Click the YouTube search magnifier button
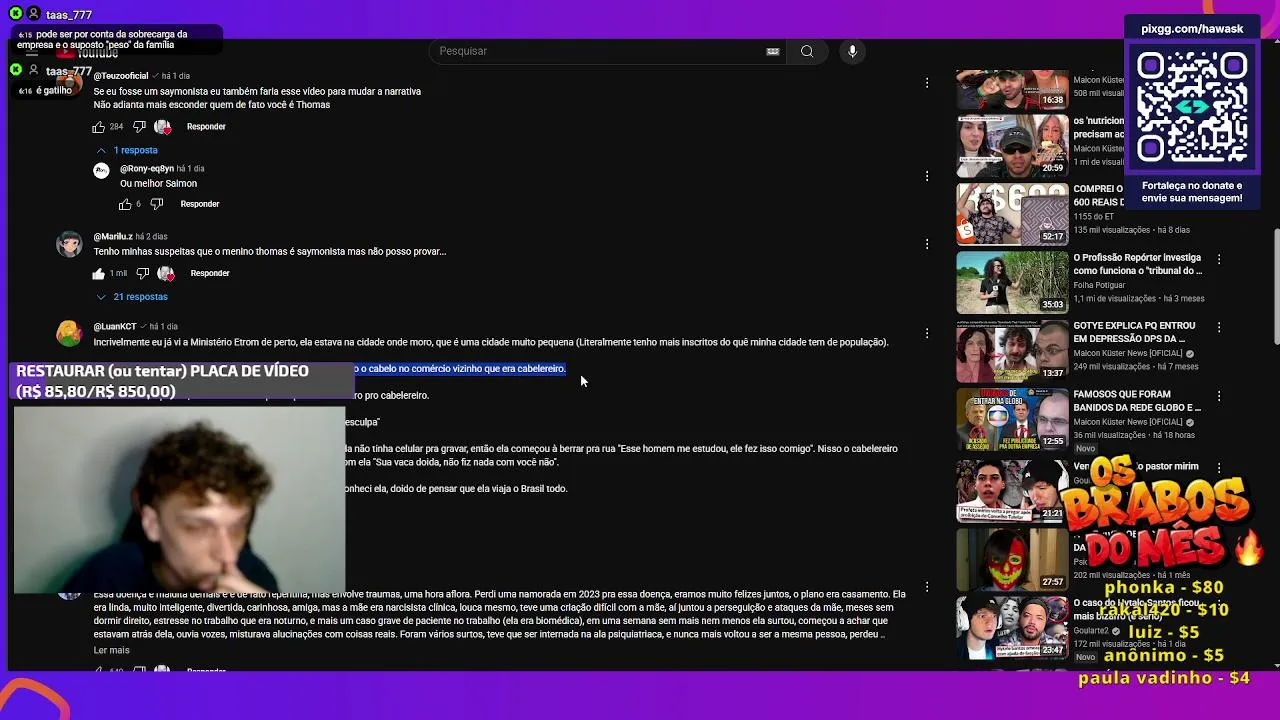Image resolution: width=1280 pixels, height=720 pixels. (807, 51)
